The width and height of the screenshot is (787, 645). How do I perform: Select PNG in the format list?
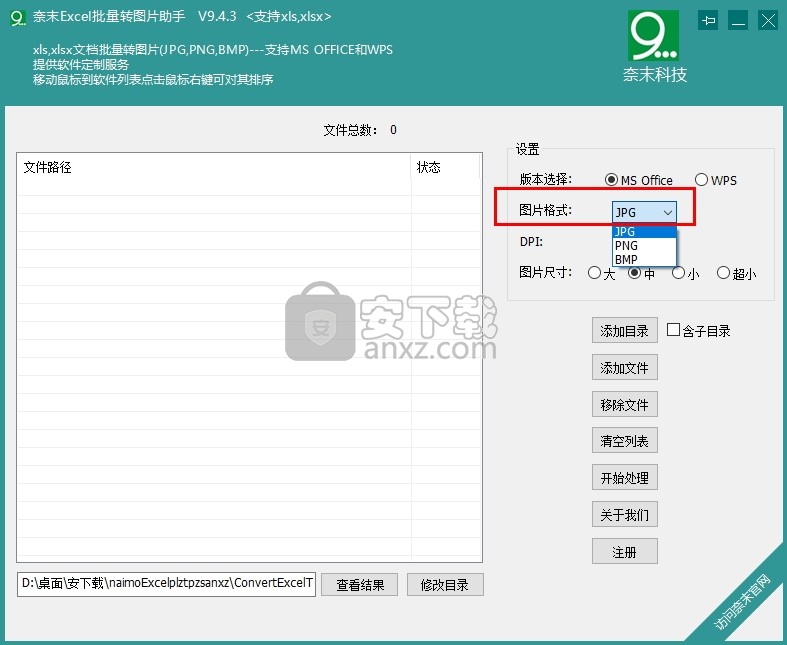[x=644, y=245]
